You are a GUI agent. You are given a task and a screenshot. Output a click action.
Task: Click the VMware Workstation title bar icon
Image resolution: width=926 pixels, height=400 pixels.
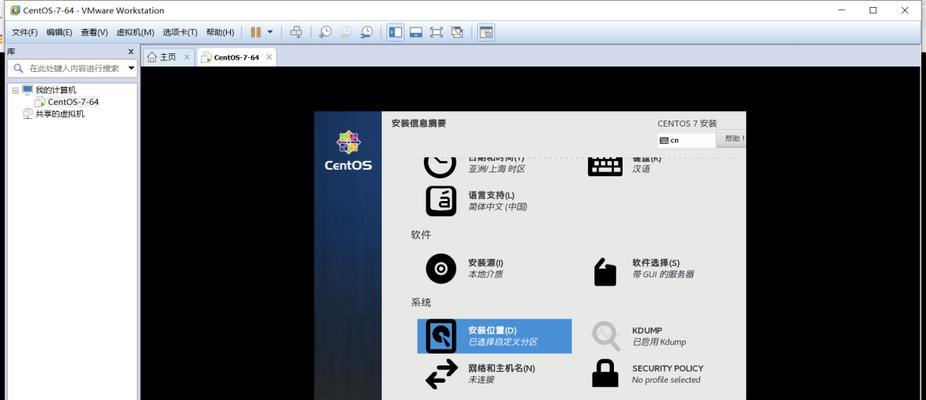point(15,10)
